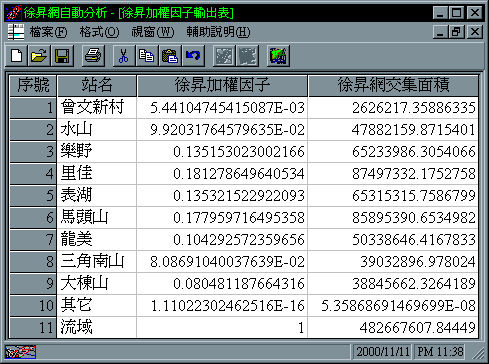Open the 格式(O) menu
This screenshot has width=489, height=364.
click(x=99, y=32)
